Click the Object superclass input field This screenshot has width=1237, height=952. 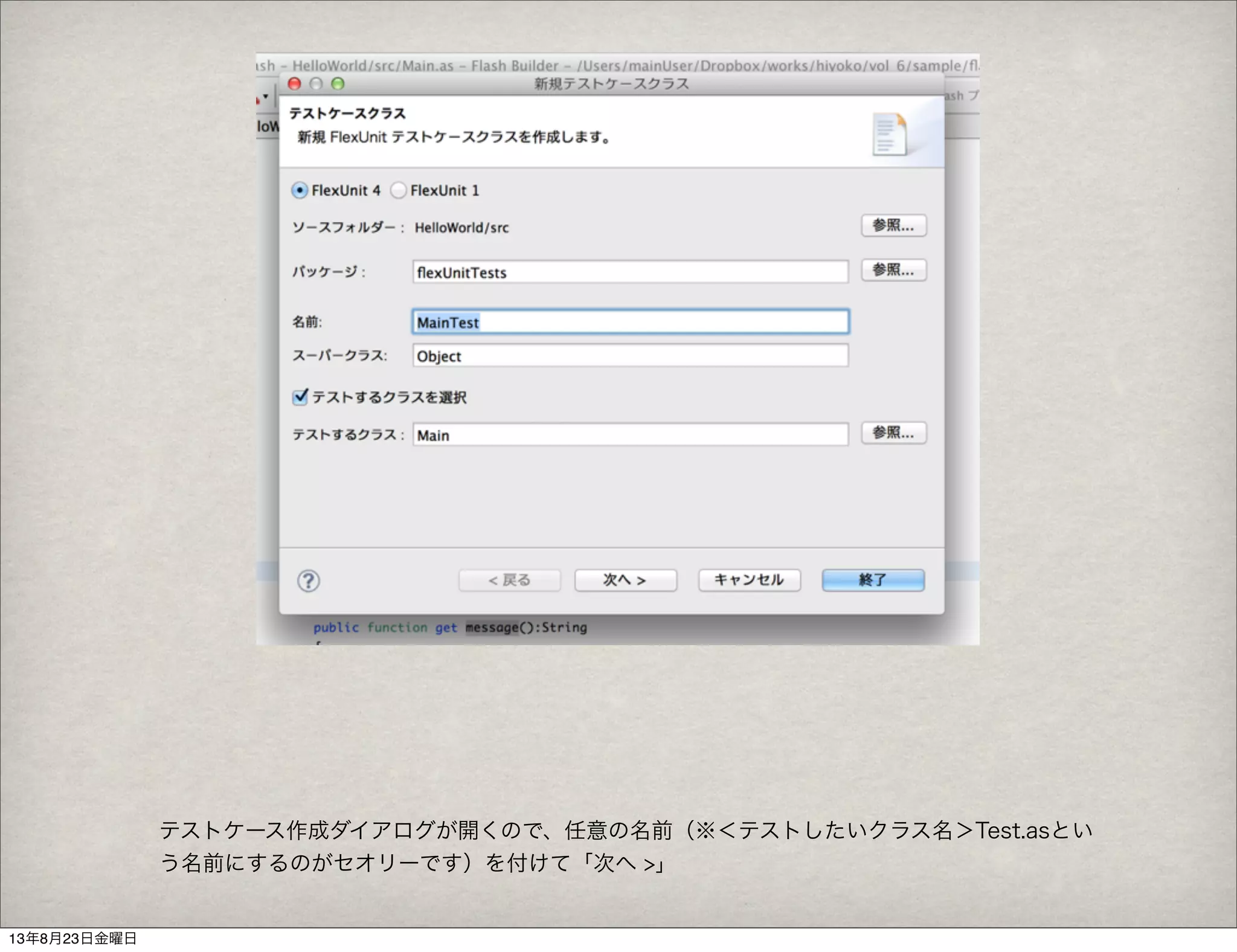point(631,356)
